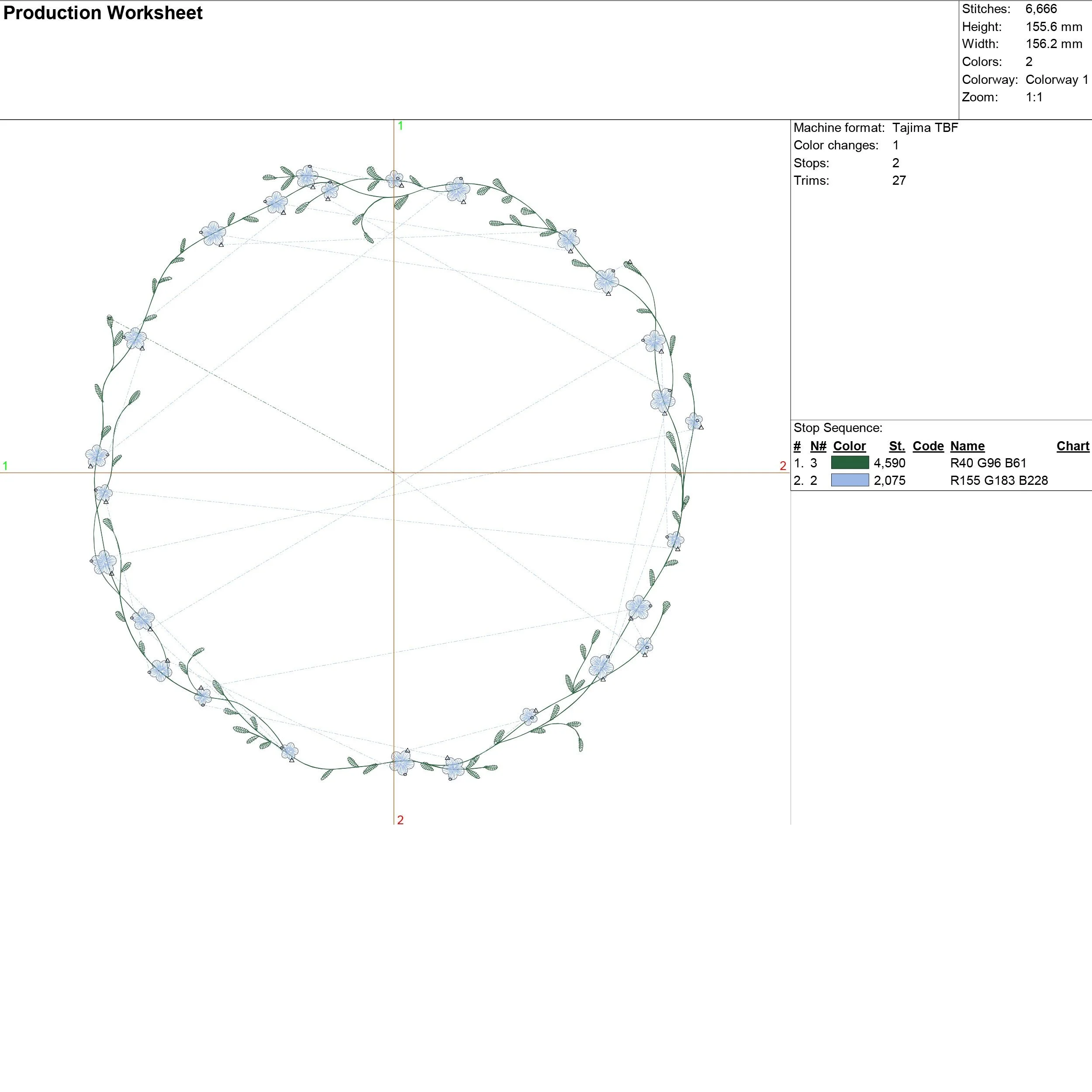Select the R40 G96 B61 thread name
1092x1092 pixels.
[988, 463]
